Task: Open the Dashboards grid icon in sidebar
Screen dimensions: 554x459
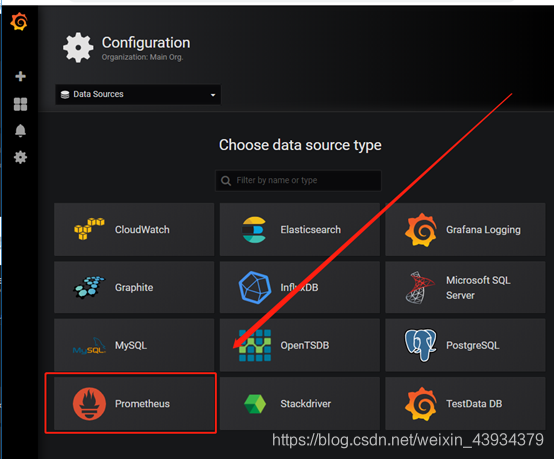Action: click(x=20, y=104)
